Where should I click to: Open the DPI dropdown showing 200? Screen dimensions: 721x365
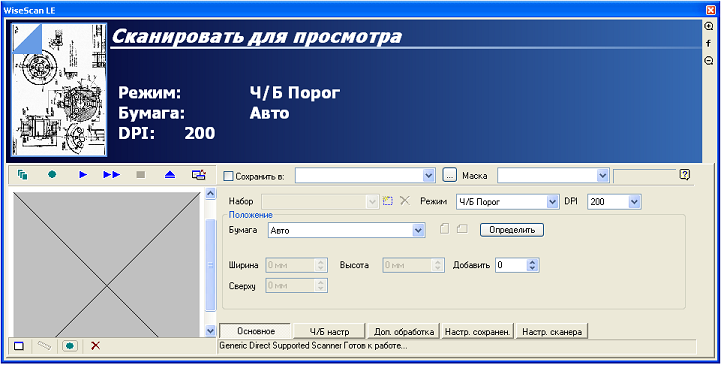[634, 202]
